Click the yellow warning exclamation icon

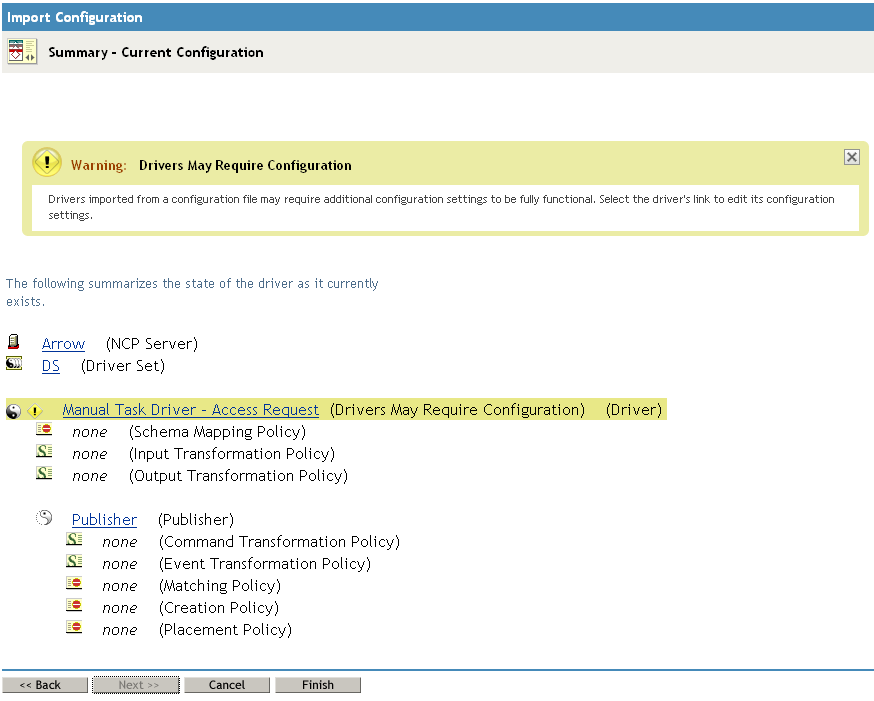pyautogui.click(x=47, y=163)
